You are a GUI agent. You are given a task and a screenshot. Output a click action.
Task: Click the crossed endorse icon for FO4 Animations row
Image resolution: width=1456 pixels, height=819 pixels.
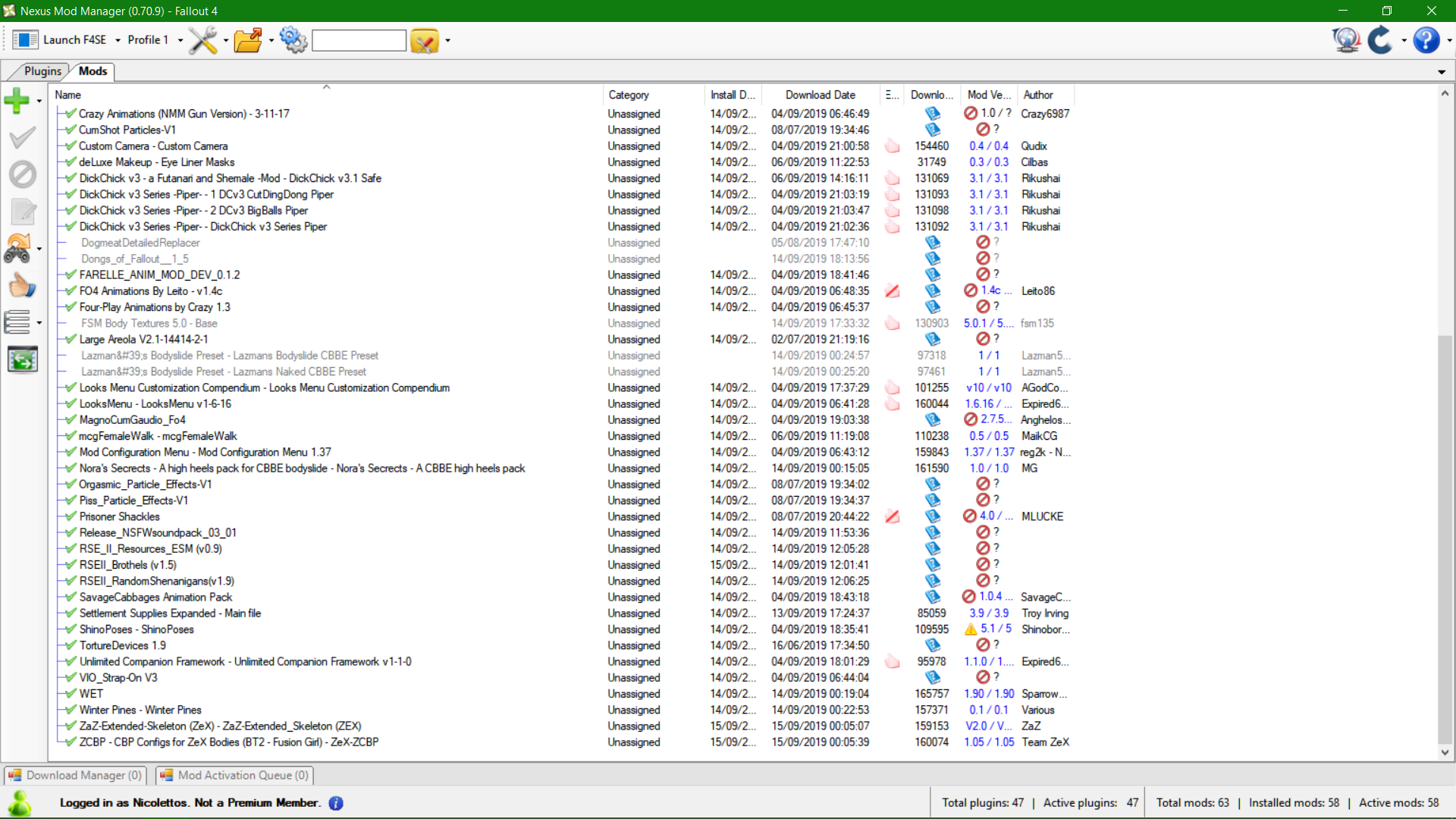(x=893, y=291)
